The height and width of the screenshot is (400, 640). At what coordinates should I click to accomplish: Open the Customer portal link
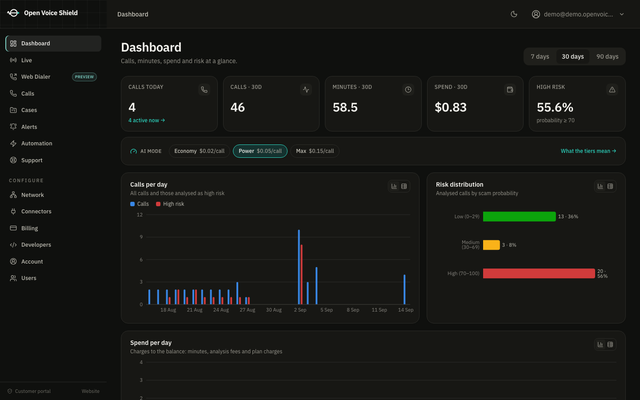coord(29,391)
